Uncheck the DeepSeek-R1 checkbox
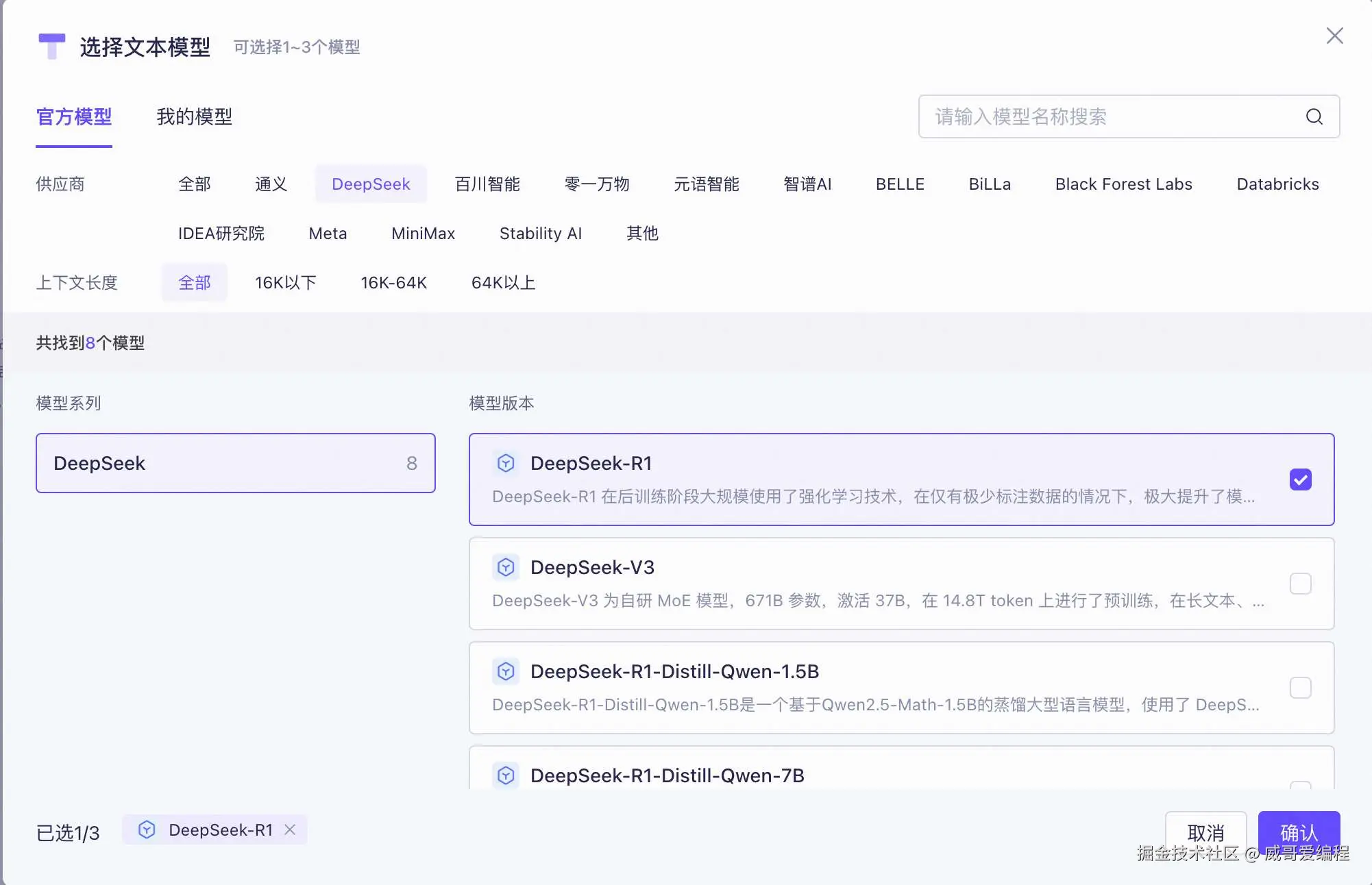This screenshot has width=1372, height=885. [x=1300, y=479]
